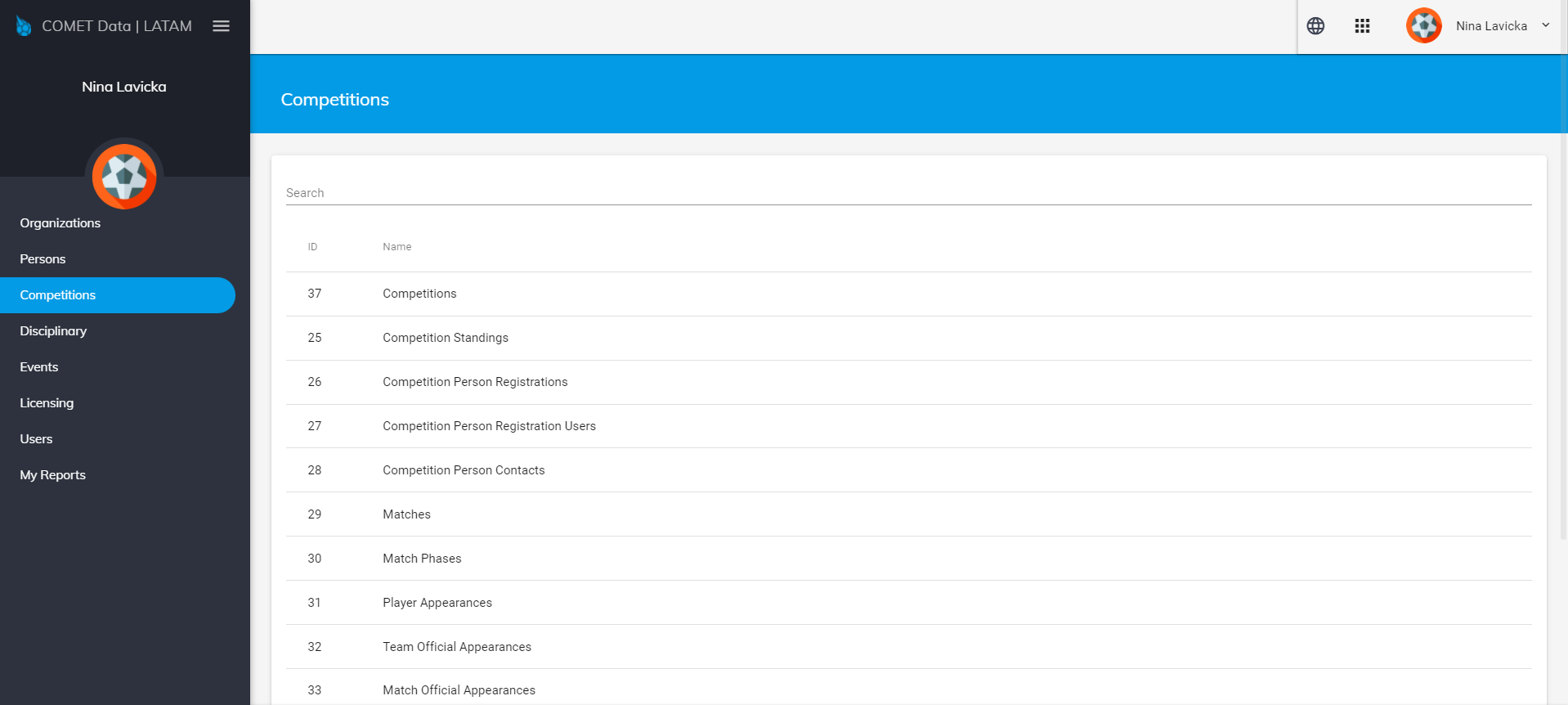Sort by the ID column header
This screenshot has width=1568, height=705.
click(312, 247)
